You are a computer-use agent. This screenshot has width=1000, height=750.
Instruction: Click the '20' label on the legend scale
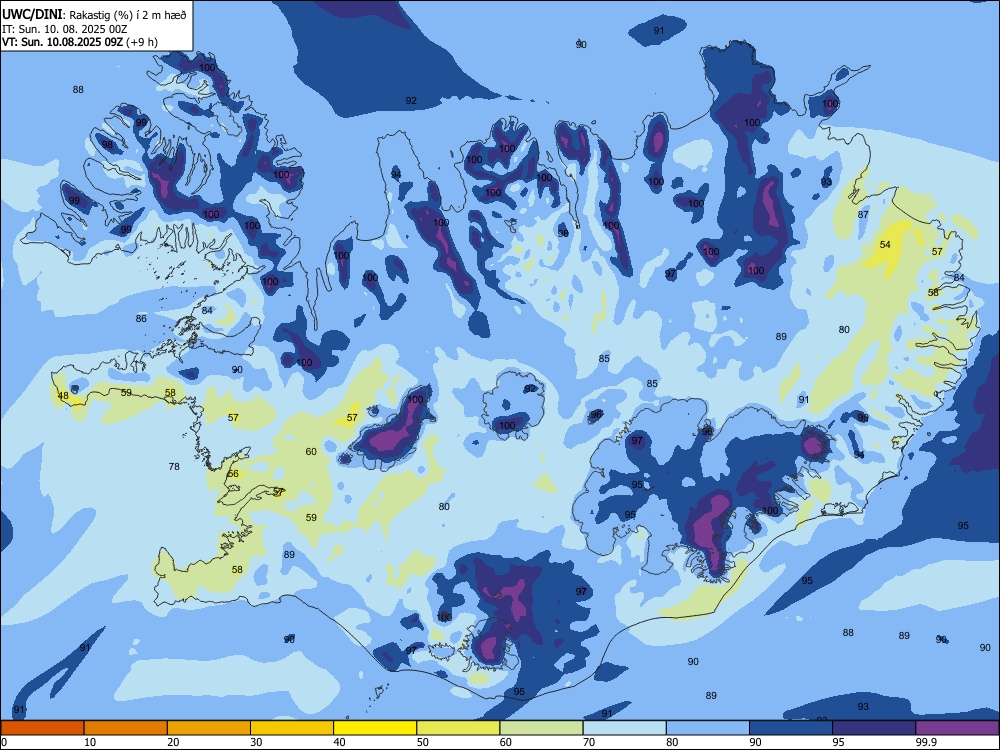click(x=173, y=742)
